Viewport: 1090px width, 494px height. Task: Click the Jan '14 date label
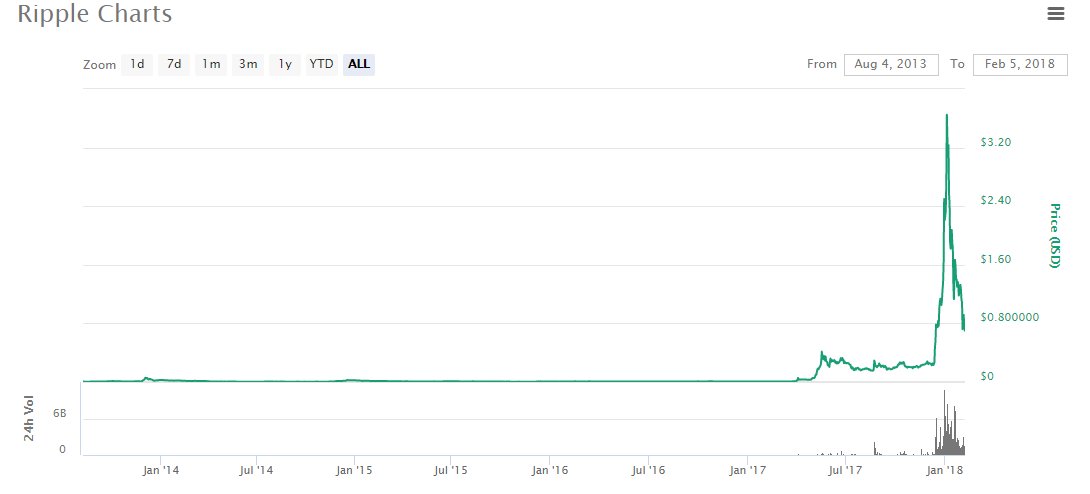pyautogui.click(x=161, y=470)
